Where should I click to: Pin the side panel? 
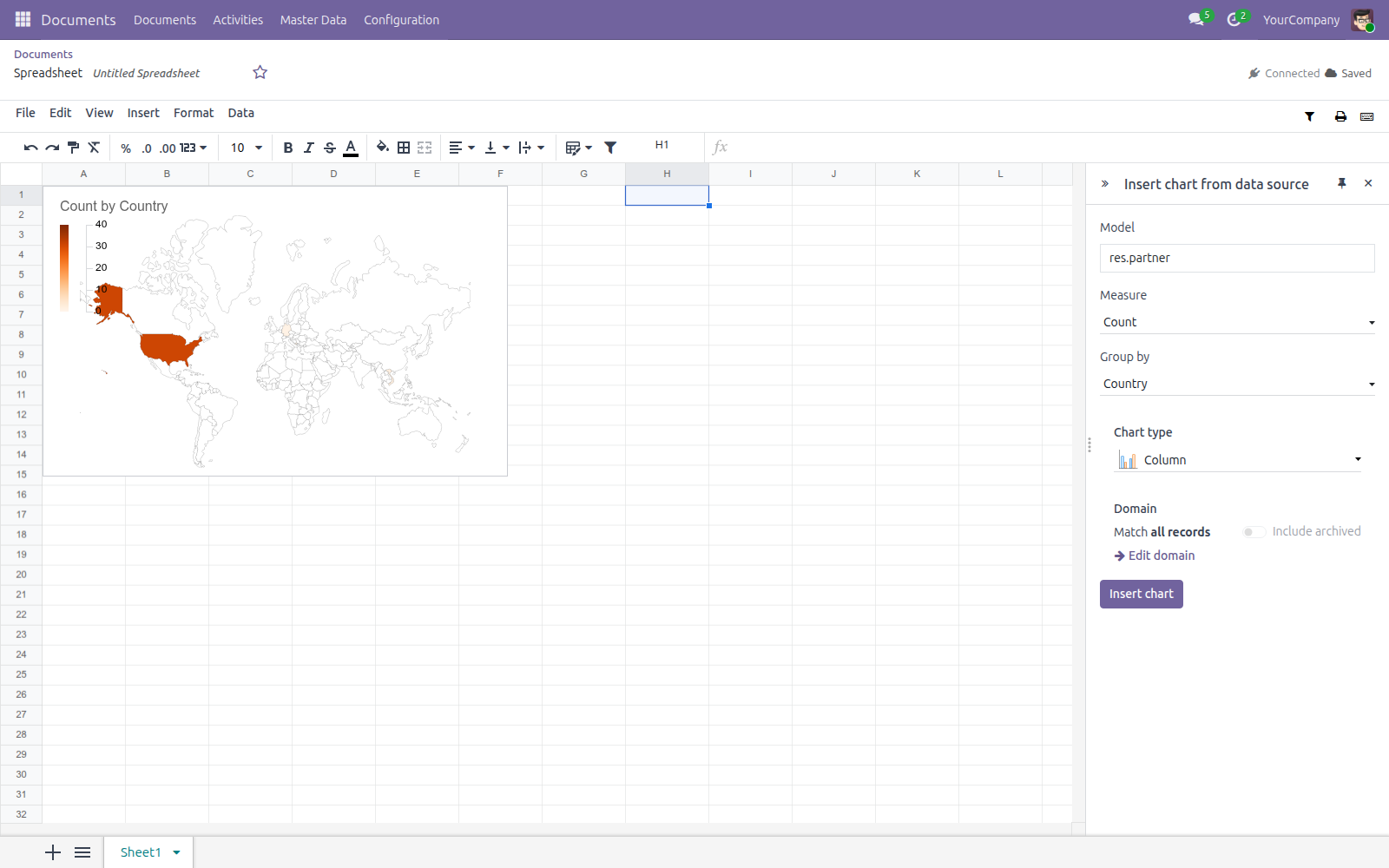click(x=1342, y=183)
